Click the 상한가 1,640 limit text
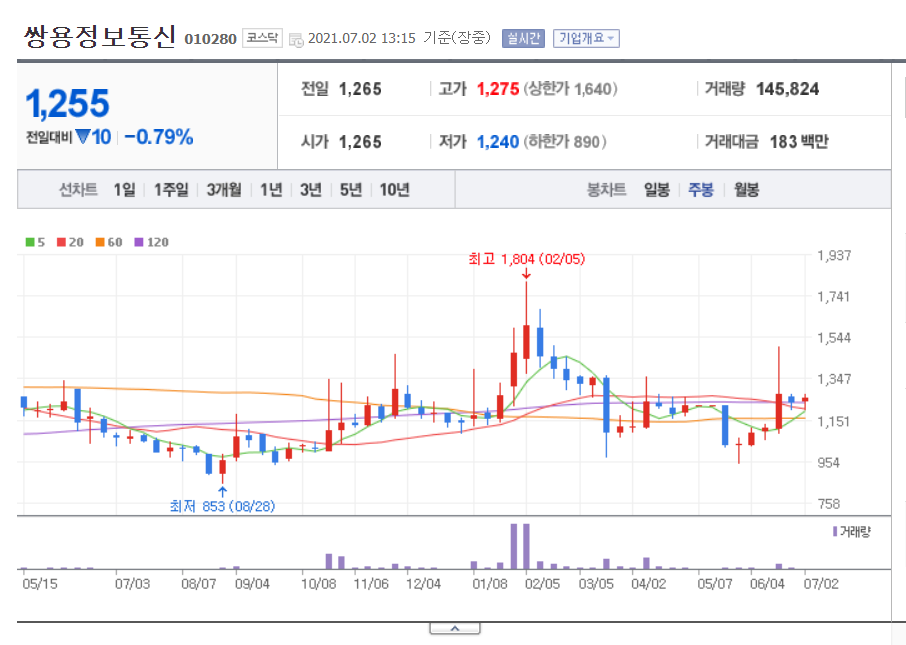This screenshot has height=645, width=906. [x=570, y=89]
